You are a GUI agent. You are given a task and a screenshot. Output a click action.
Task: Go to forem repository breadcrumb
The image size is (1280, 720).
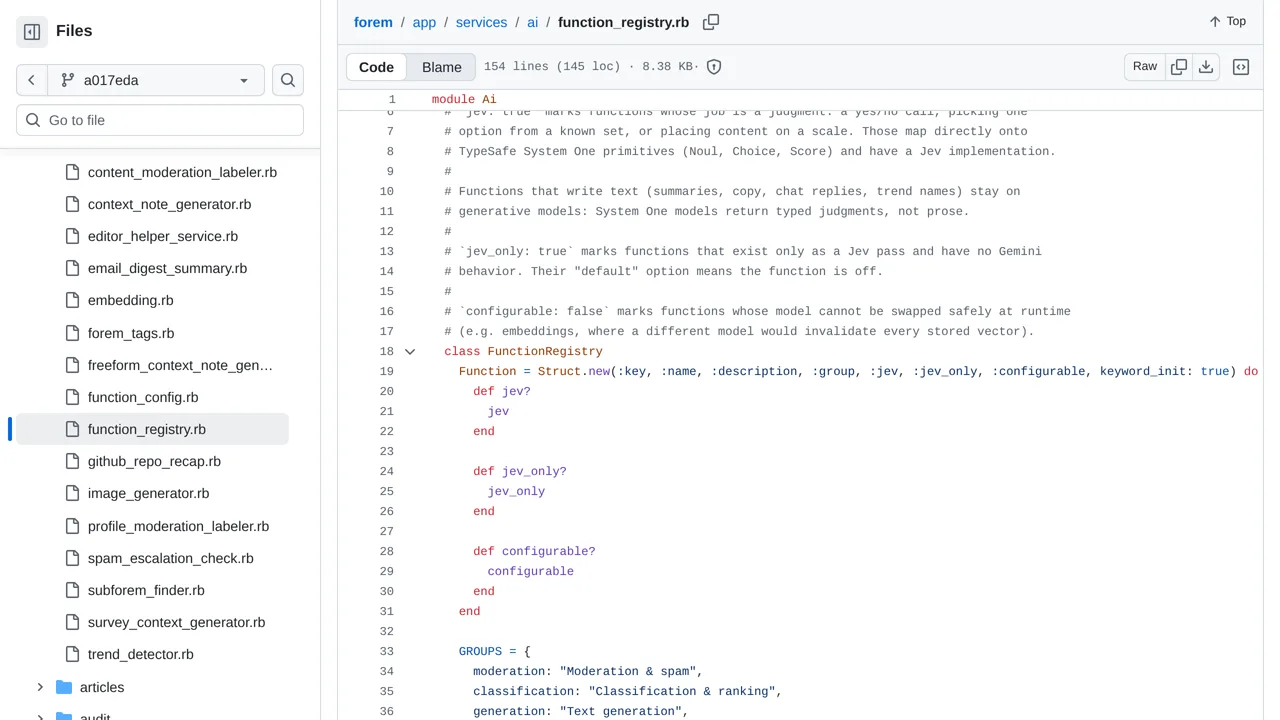pyautogui.click(x=373, y=22)
